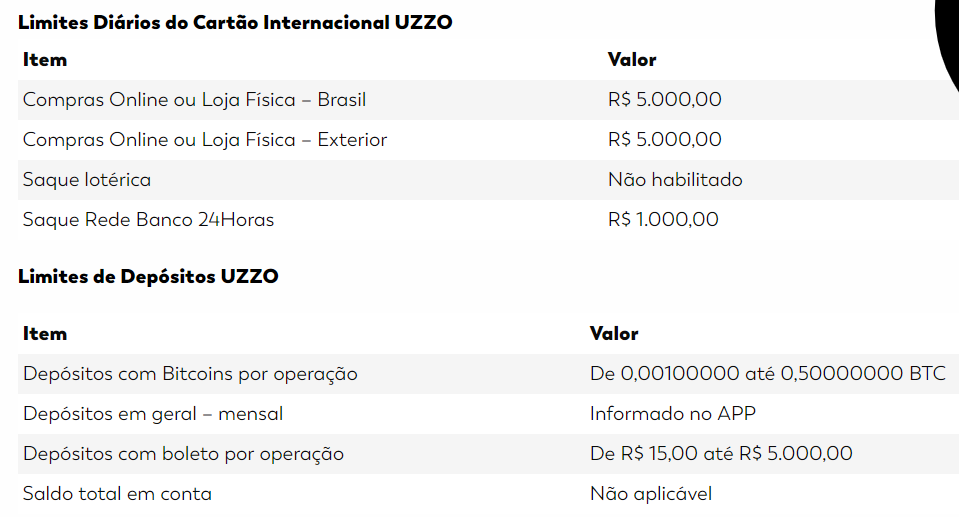Click the Saque Rede Banco 24Horas item
The width and height of the screenshot is (959, 517).
(149, 220)
